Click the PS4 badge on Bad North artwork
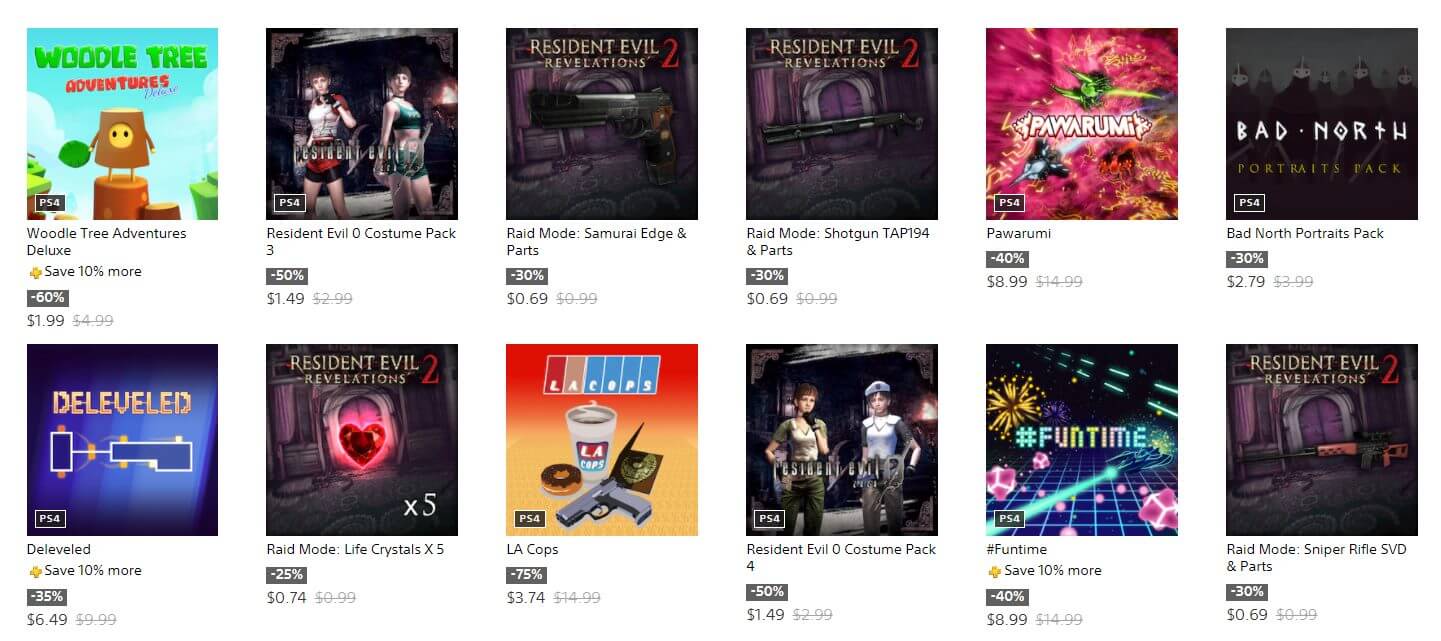Viewport: 1441px width, 641px height. (x=1249, y=203)
